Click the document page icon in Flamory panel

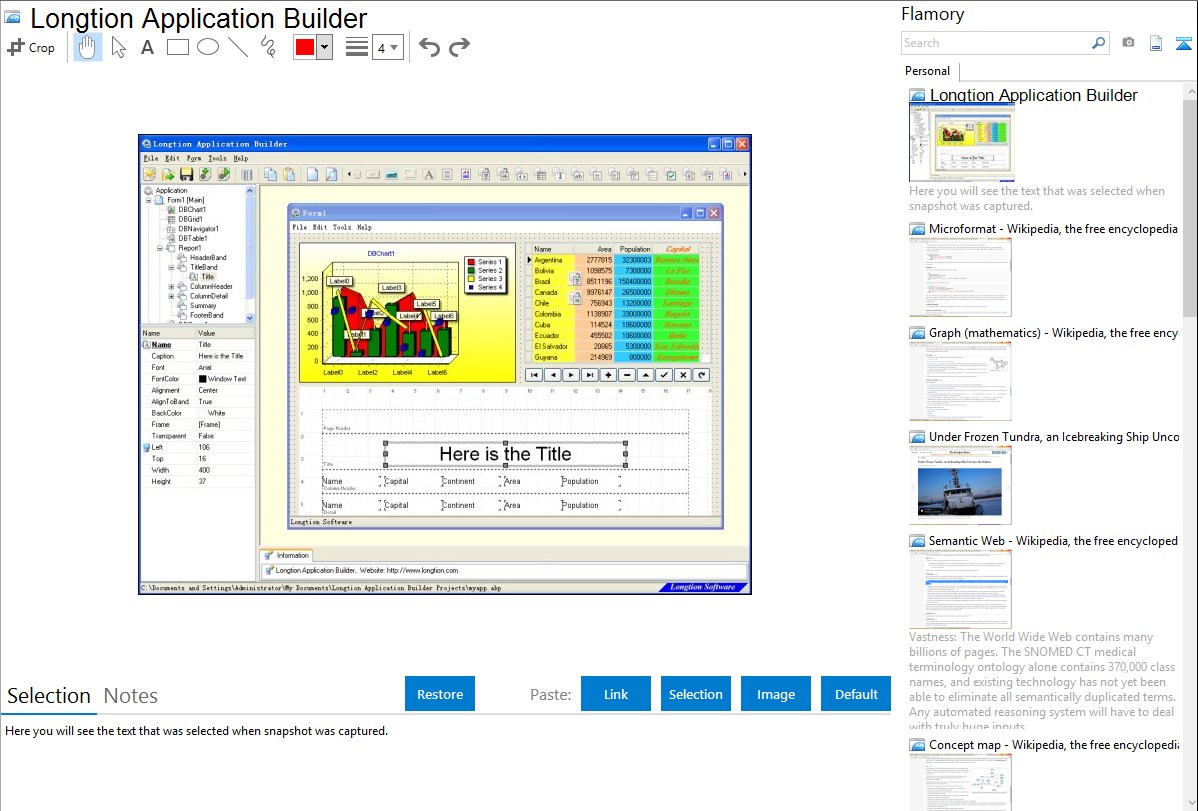[1156, 43]
